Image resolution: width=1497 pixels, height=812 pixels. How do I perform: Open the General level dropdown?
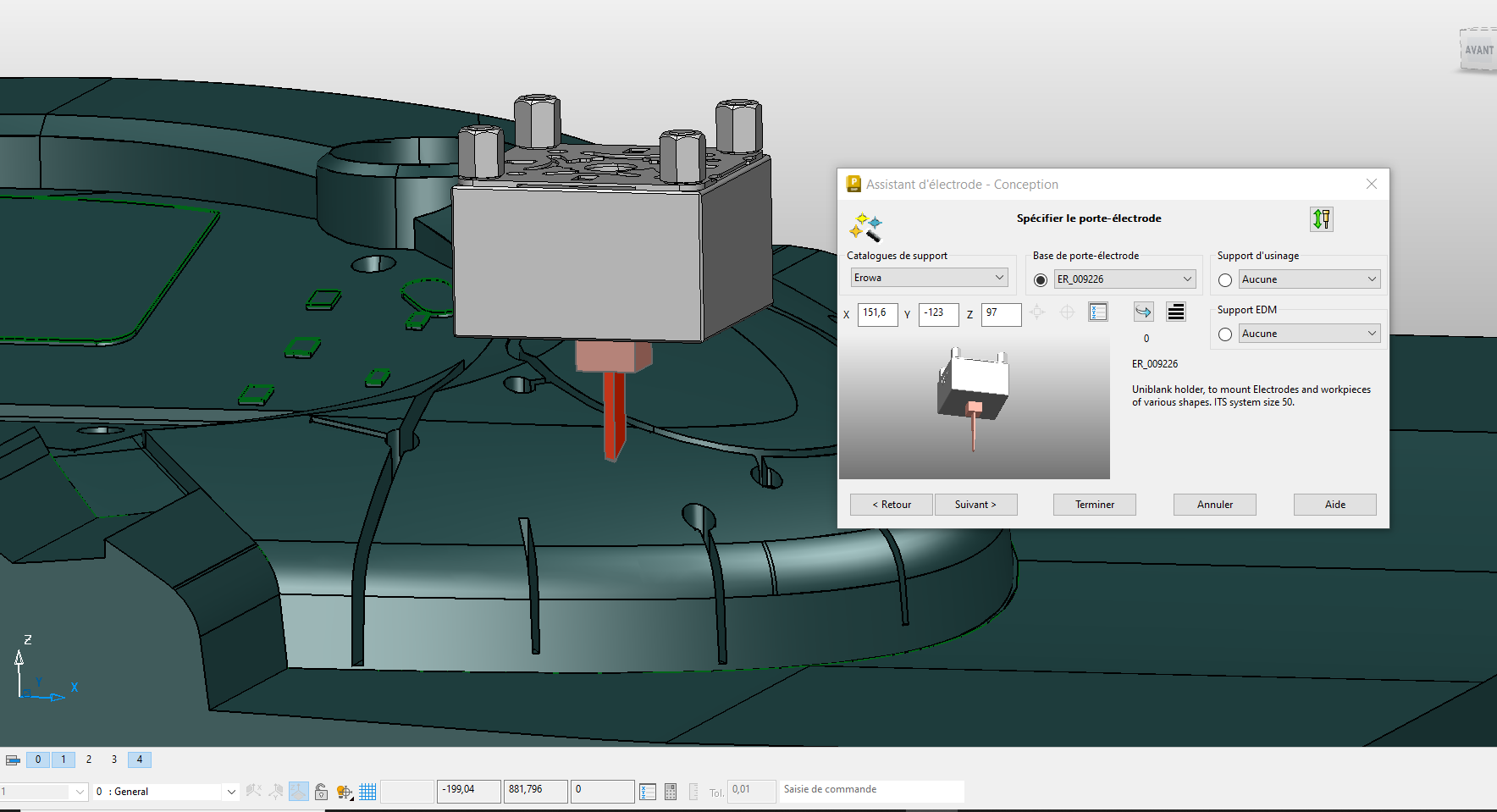[230, 792]
